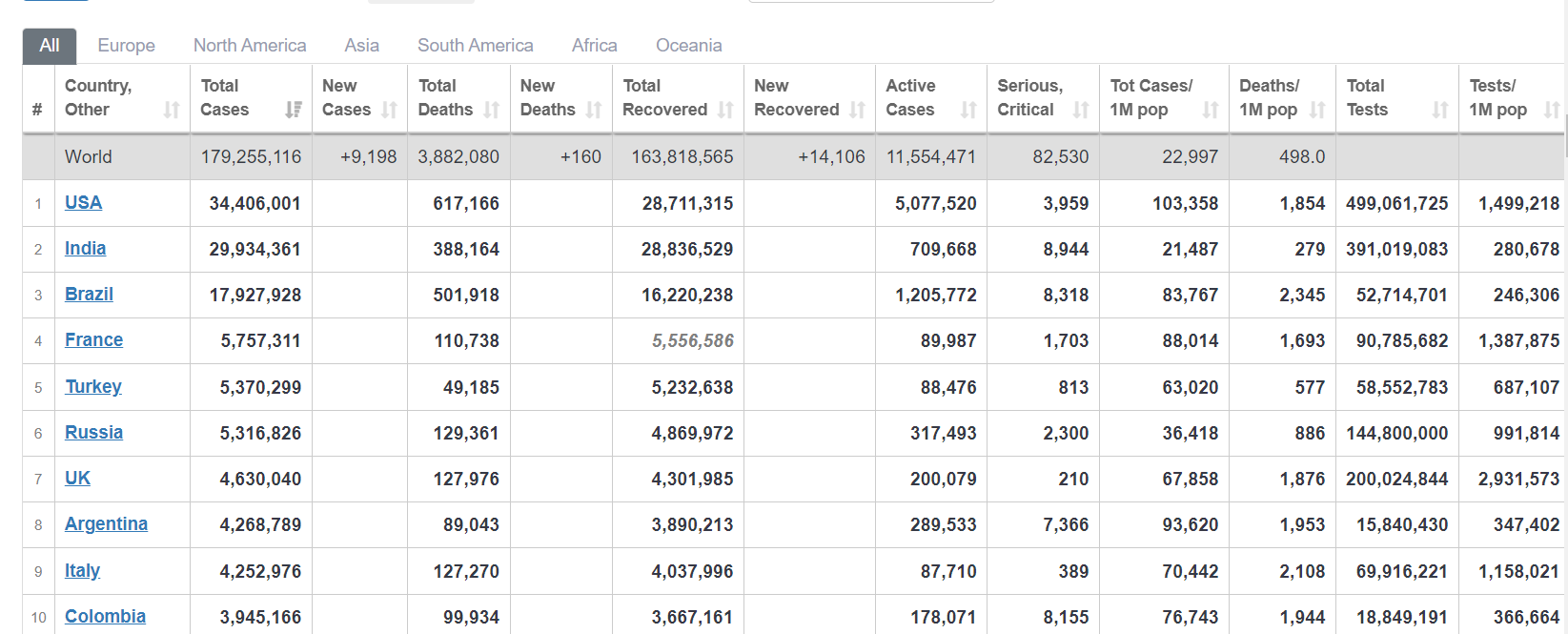Sort by Total Deaths arrows icon
Viewport: 1568px width, 634px height.
click(492, 110)
